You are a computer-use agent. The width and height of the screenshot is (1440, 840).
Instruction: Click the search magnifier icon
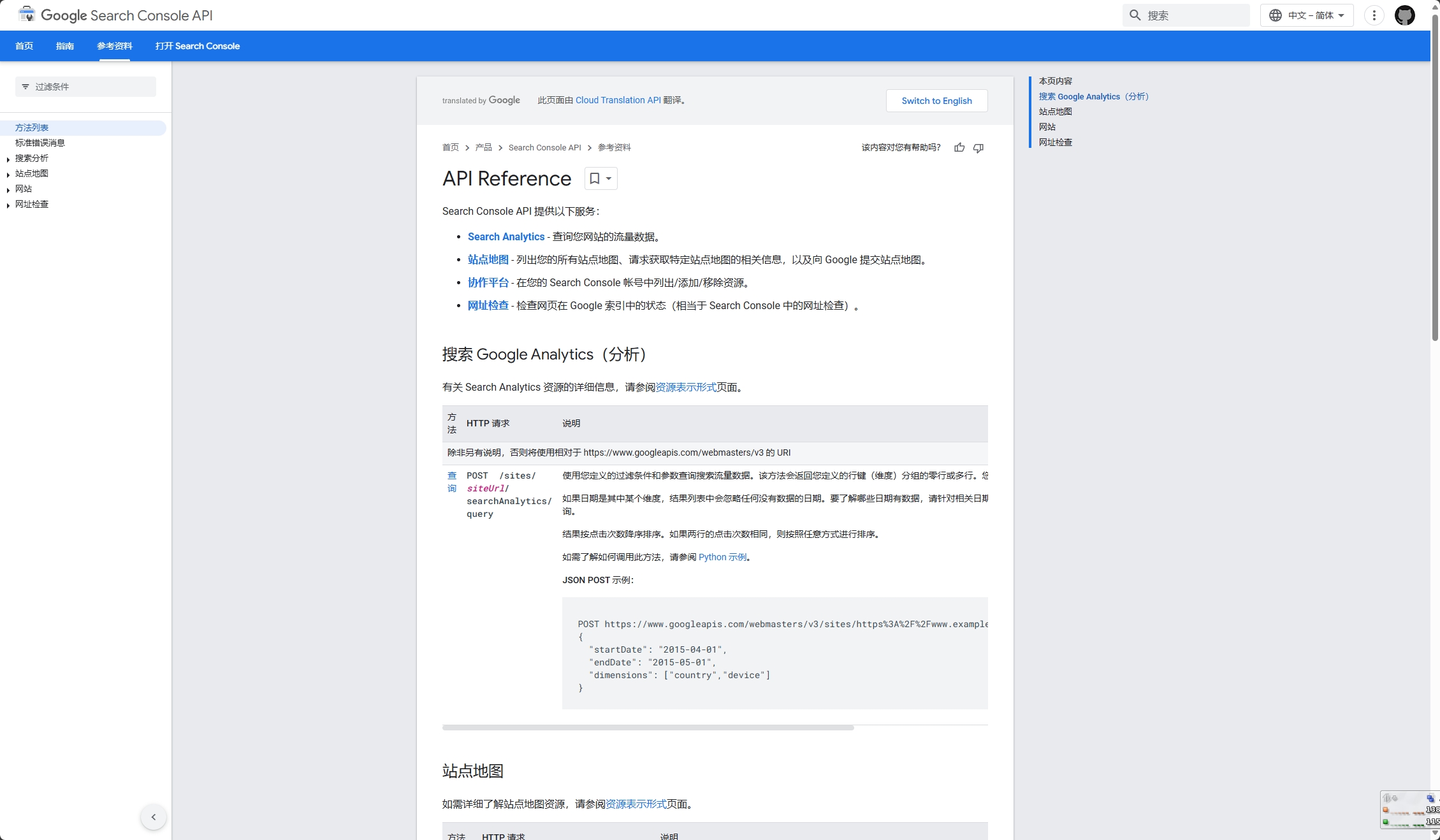pos(1135,15)
